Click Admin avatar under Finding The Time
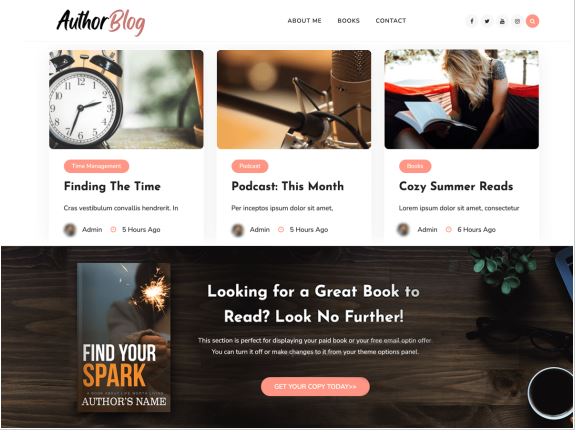 tap(70, 230)
